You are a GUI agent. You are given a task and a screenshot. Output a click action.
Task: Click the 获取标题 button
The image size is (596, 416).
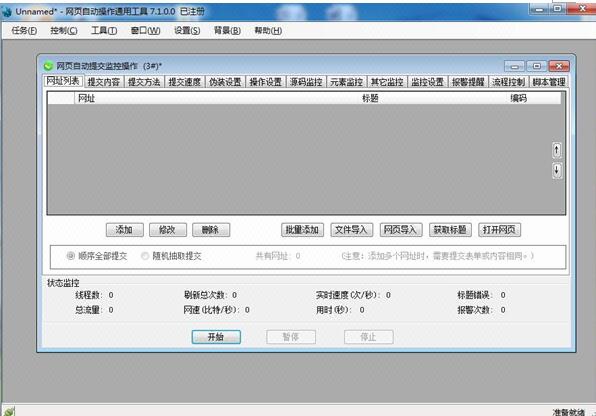pyautogui.click(x=450, y=230)
